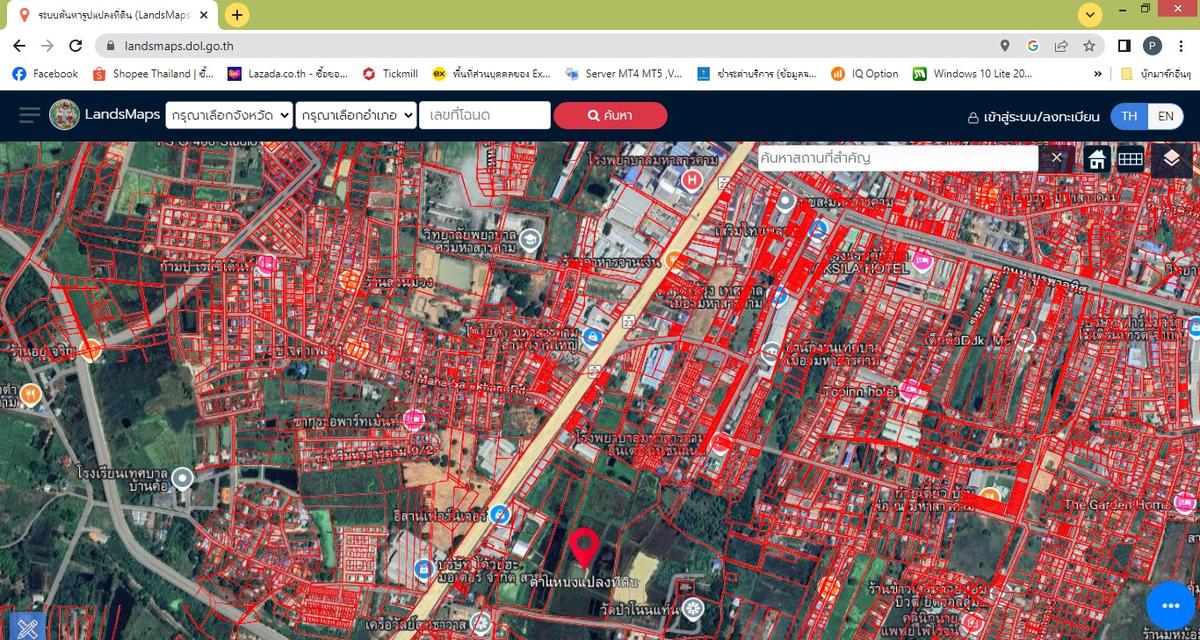Click the Google icon in the address bar
This screenshot has height=640, width=1200.
1033,46
